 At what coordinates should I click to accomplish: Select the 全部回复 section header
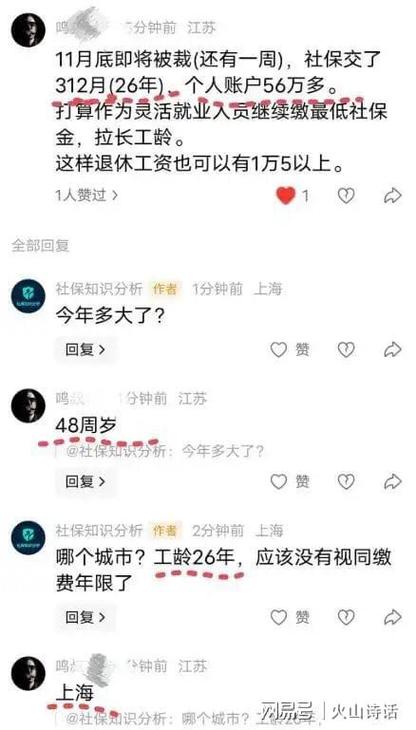point(40,245)
